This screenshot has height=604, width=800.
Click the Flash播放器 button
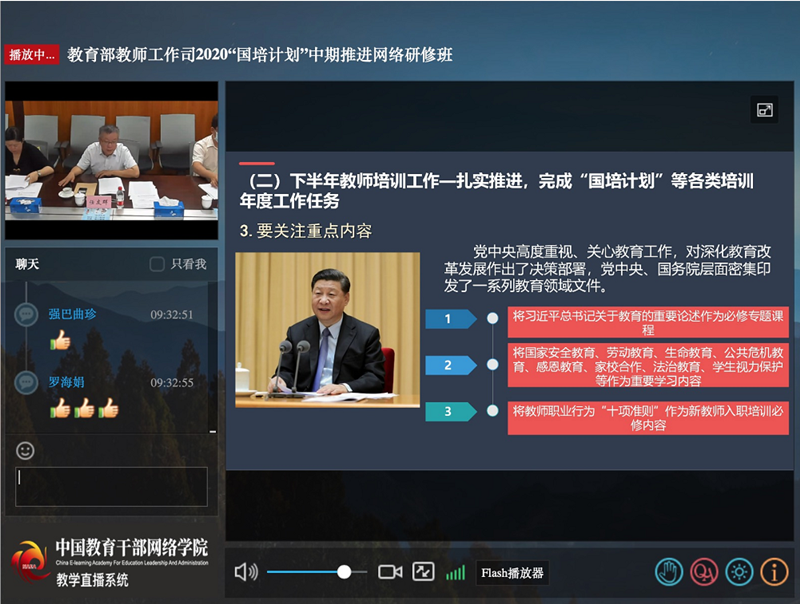coord(512,573)
